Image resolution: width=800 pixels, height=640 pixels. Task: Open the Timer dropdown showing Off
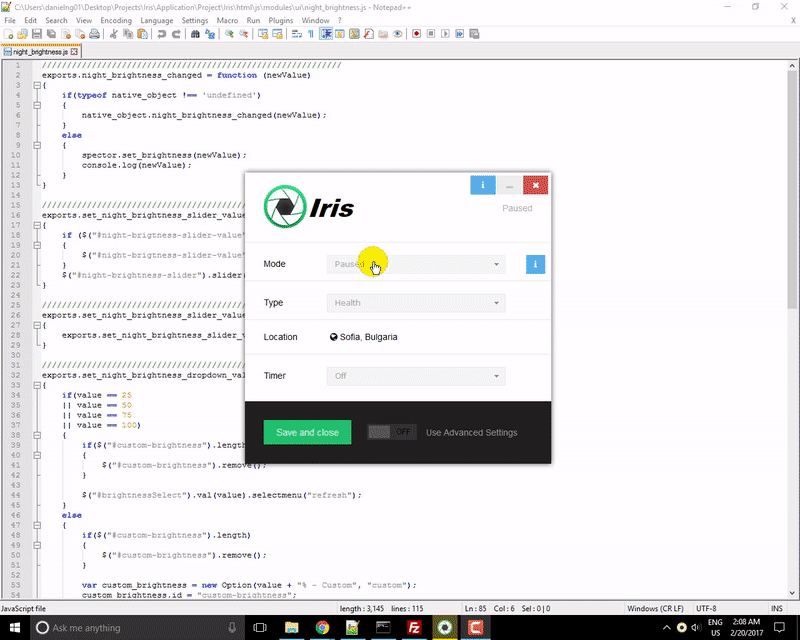pyautogui.click(x=416, y=376)
